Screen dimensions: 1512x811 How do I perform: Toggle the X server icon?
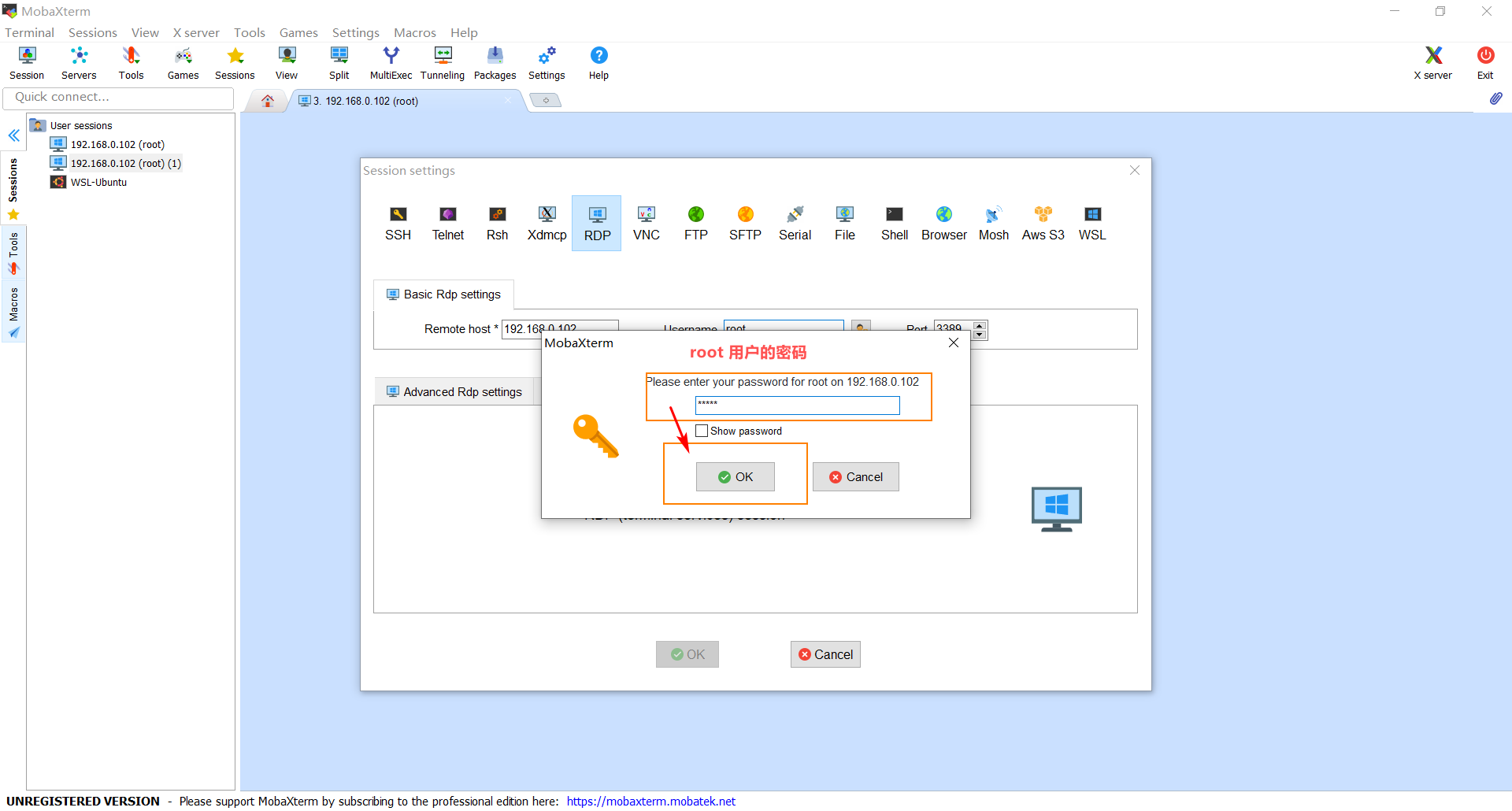point(1432,63)
